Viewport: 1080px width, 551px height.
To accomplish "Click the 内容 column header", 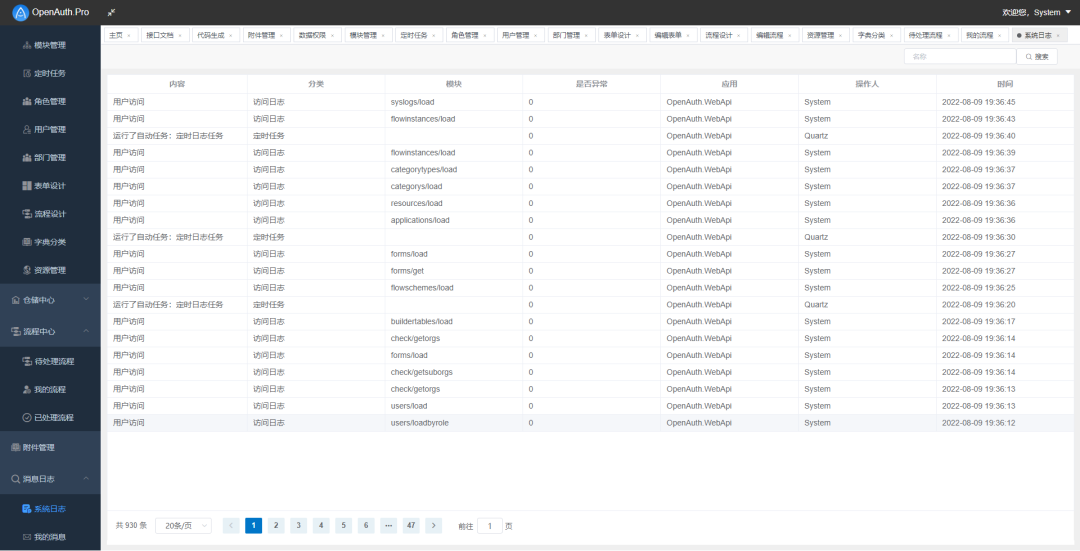I will 177,84.
